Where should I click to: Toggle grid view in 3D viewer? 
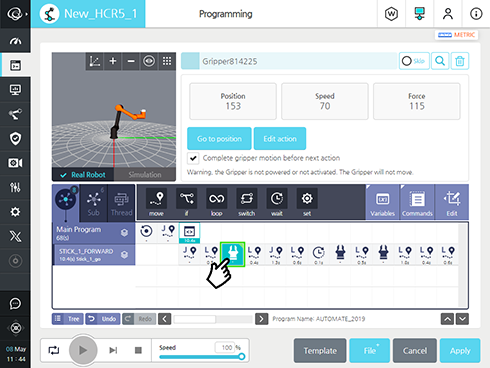coord(167,61)
